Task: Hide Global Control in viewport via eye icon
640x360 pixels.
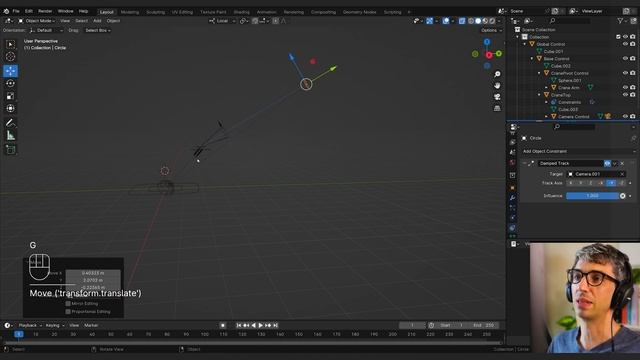Action: click(625, 44)
